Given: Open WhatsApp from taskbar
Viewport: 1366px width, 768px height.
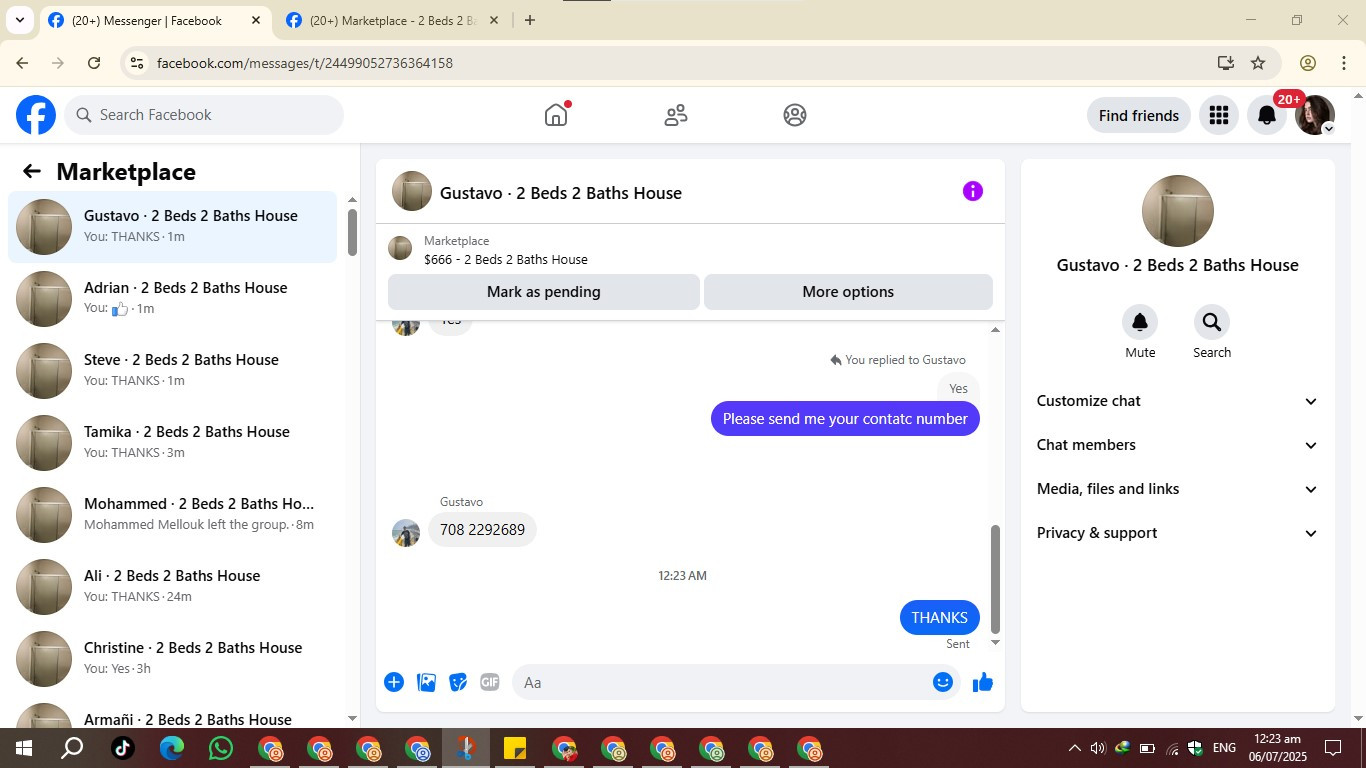Looking at the screenshot, I should click(221, 748).
